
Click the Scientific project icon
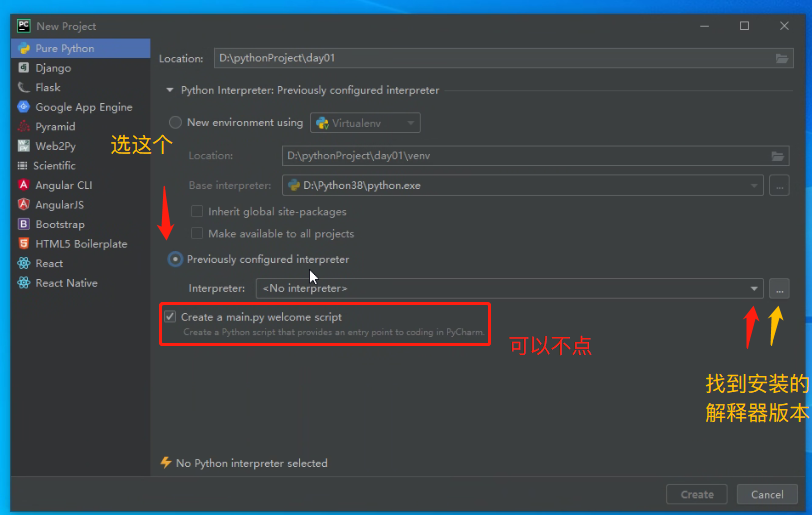[22, 166]
